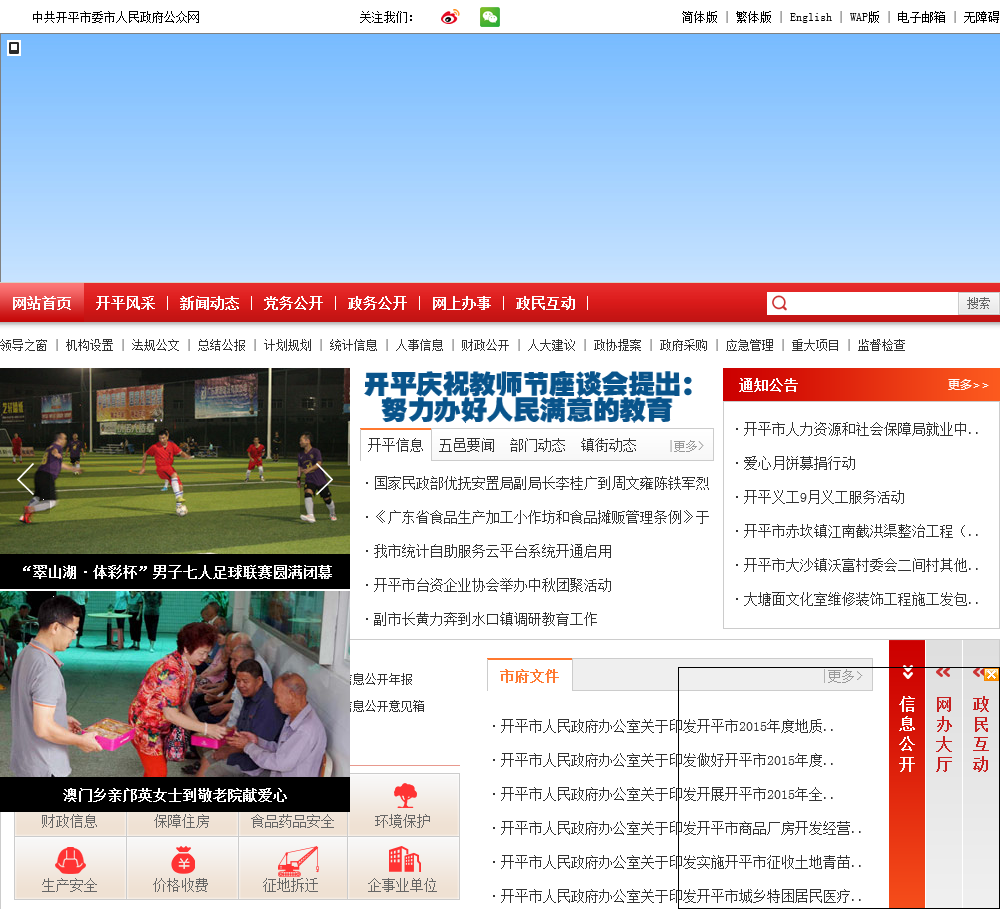This screenshot has height=909, width=1000.
Task: Open the 征地拆迁 excavator icon tile
Action: (293, 868)
